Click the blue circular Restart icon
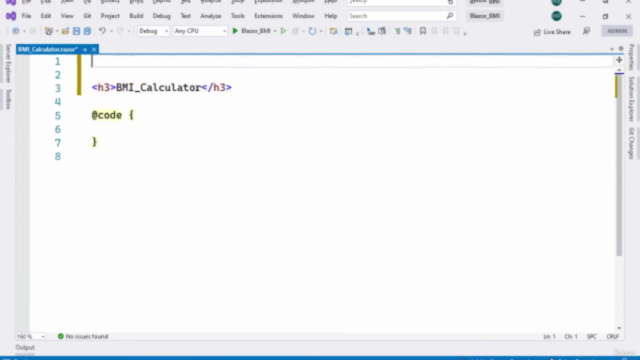This screenshot has width=640, height=360. 312,31
